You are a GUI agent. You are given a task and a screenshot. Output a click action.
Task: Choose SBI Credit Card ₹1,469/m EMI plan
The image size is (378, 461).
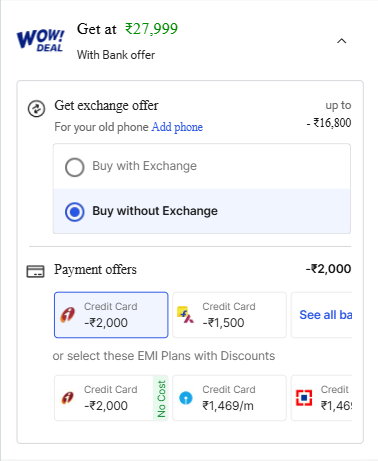click(229, 398)
